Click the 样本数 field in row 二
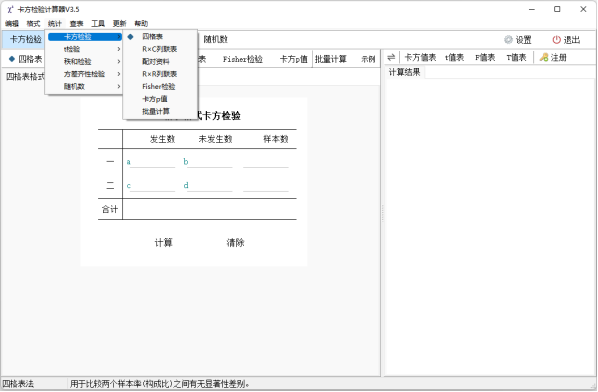This screenshot has height=392, width=598. (x=266, y=186)
